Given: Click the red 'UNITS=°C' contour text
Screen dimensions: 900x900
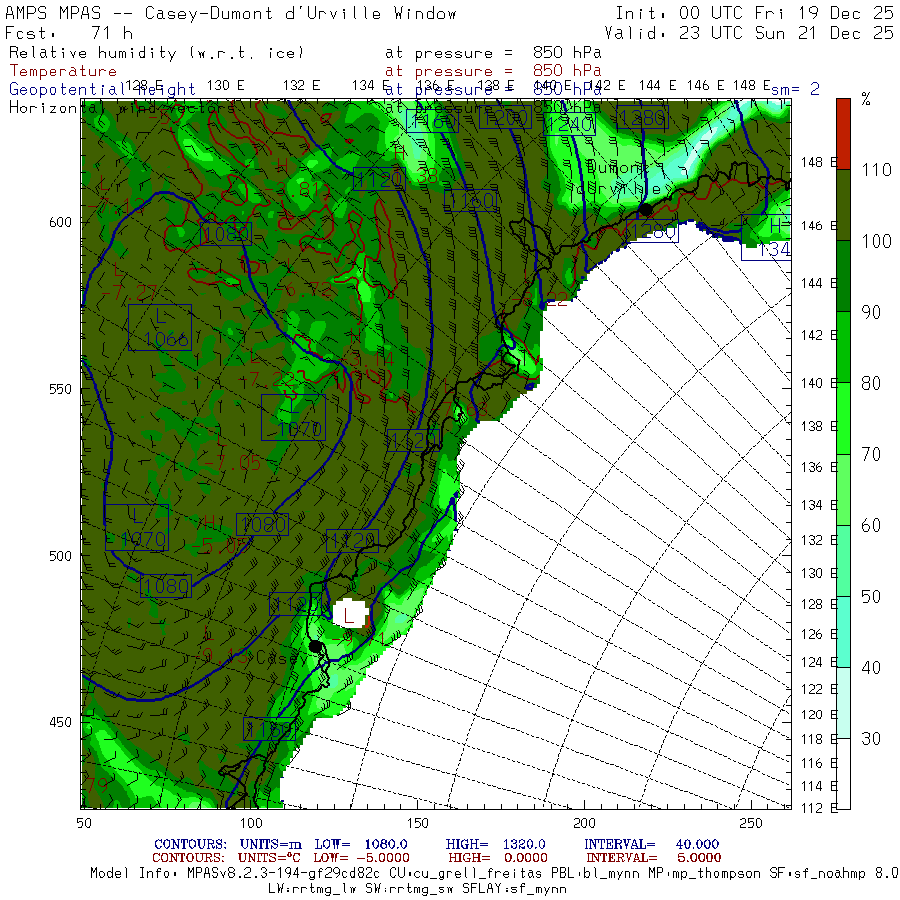Looking at the screenshot, I should click(x=270, y=858).
